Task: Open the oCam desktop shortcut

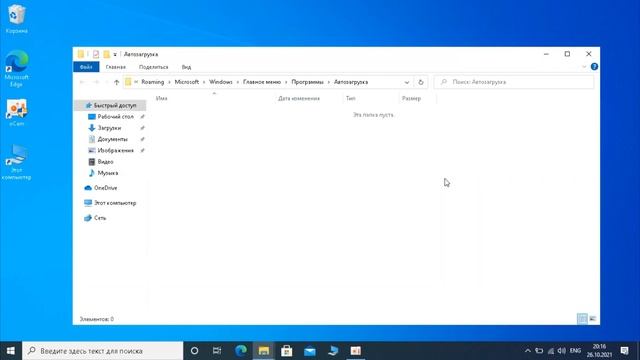Action: [16, 112]
